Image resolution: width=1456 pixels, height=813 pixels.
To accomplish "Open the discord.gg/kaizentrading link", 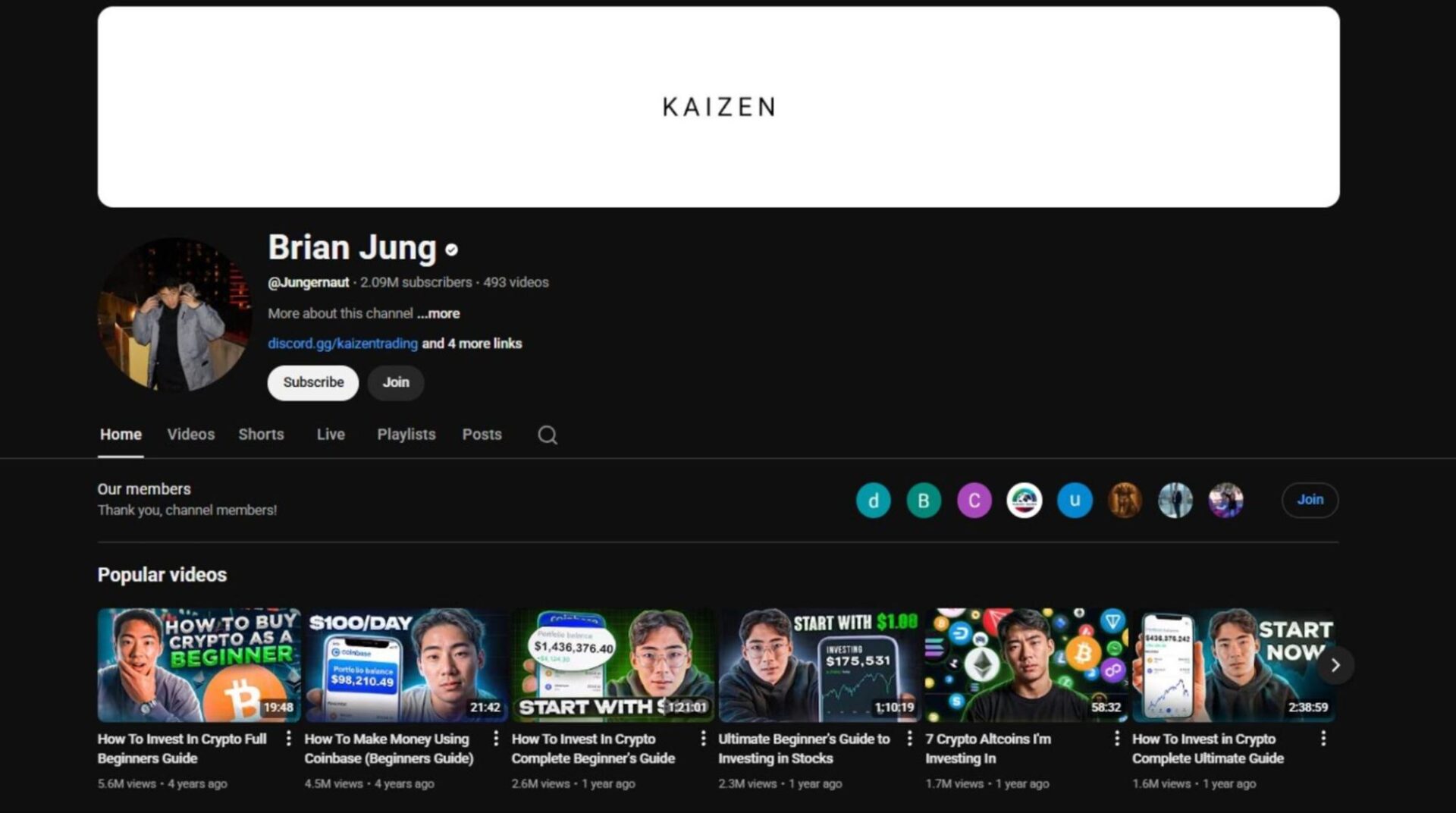I will [341, 343].
